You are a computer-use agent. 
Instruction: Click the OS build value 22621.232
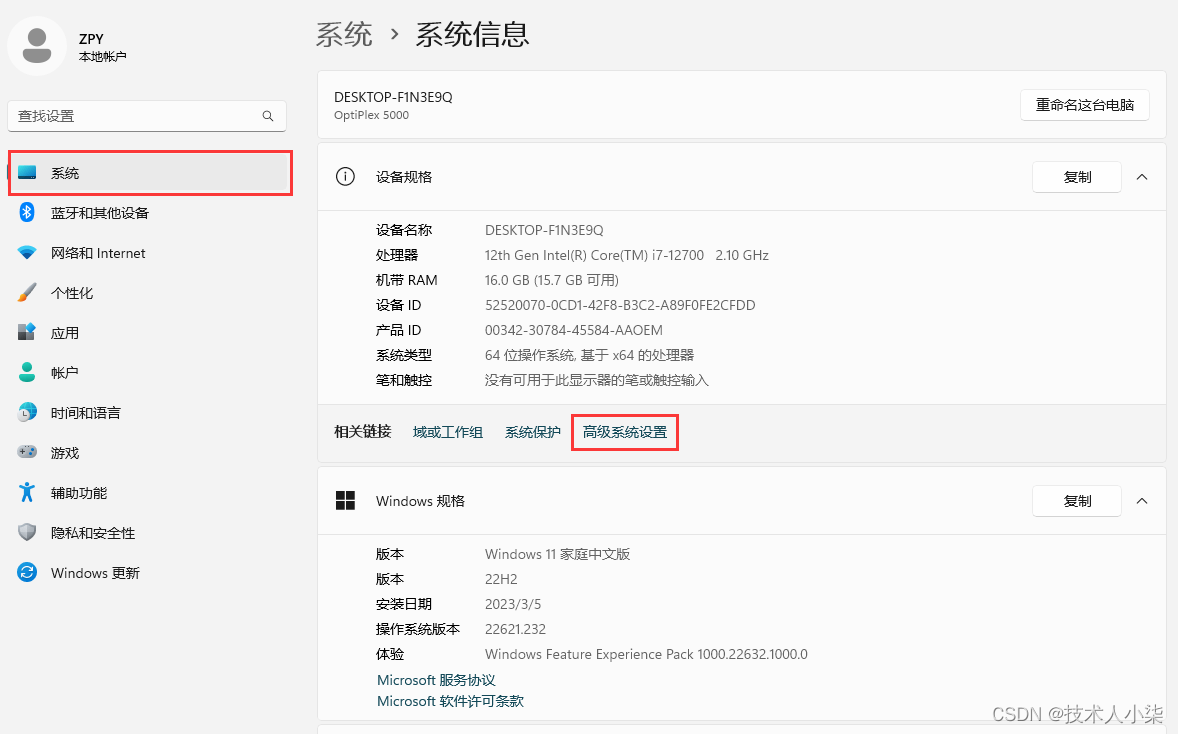515,630
